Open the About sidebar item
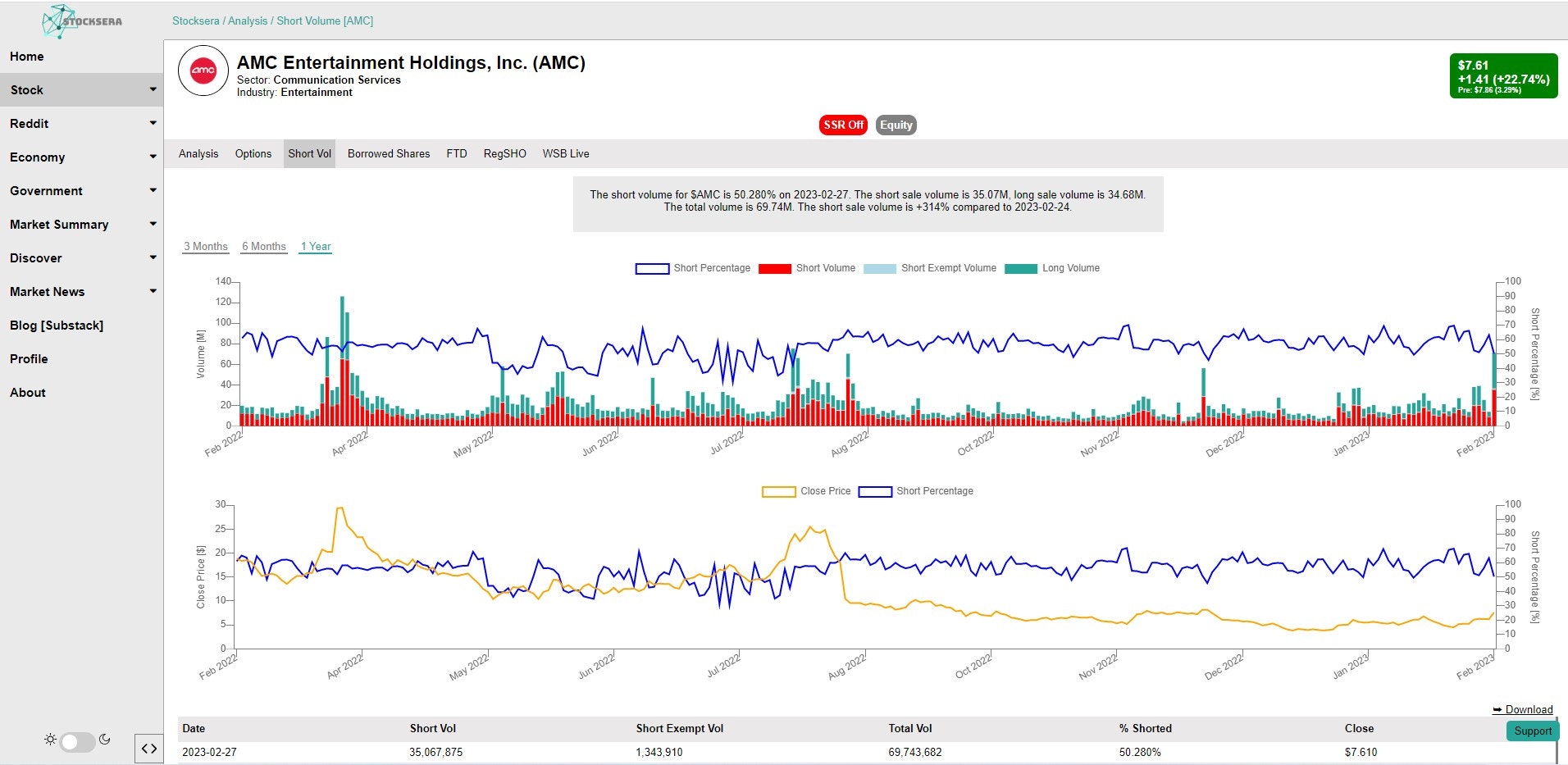 point(28,393)
